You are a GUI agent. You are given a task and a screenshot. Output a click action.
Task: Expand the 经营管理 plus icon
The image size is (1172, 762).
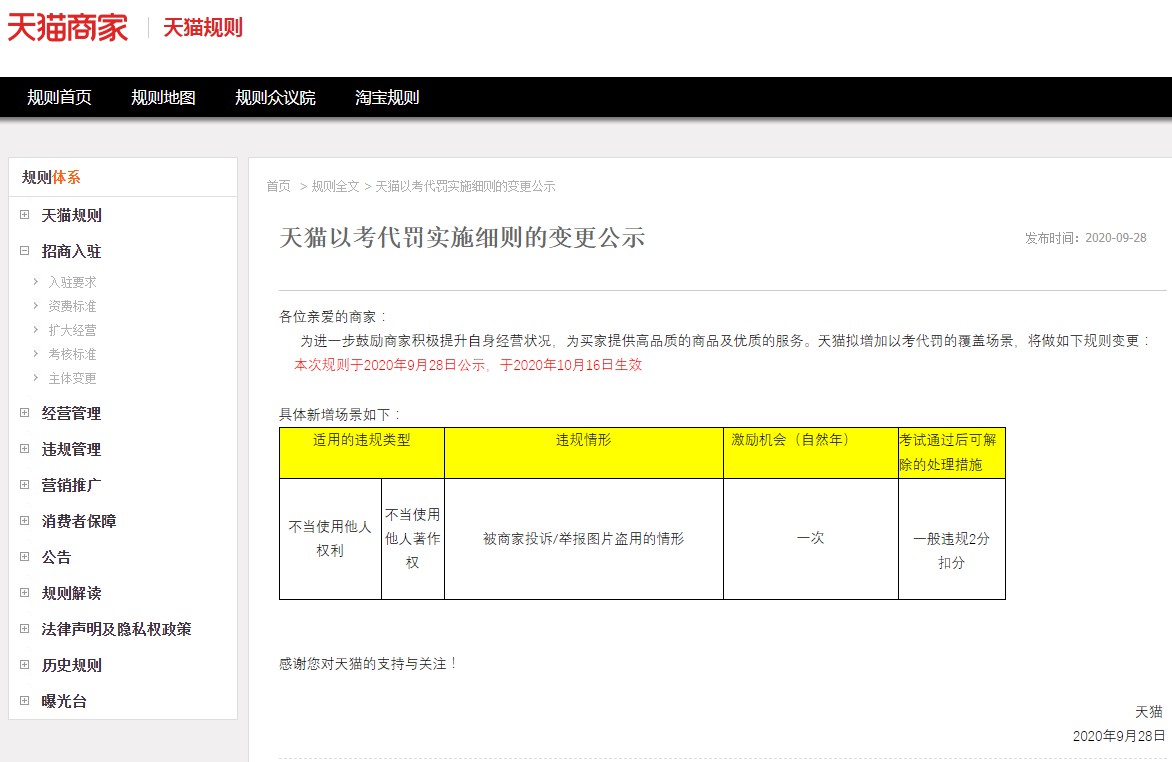(25, 413)
